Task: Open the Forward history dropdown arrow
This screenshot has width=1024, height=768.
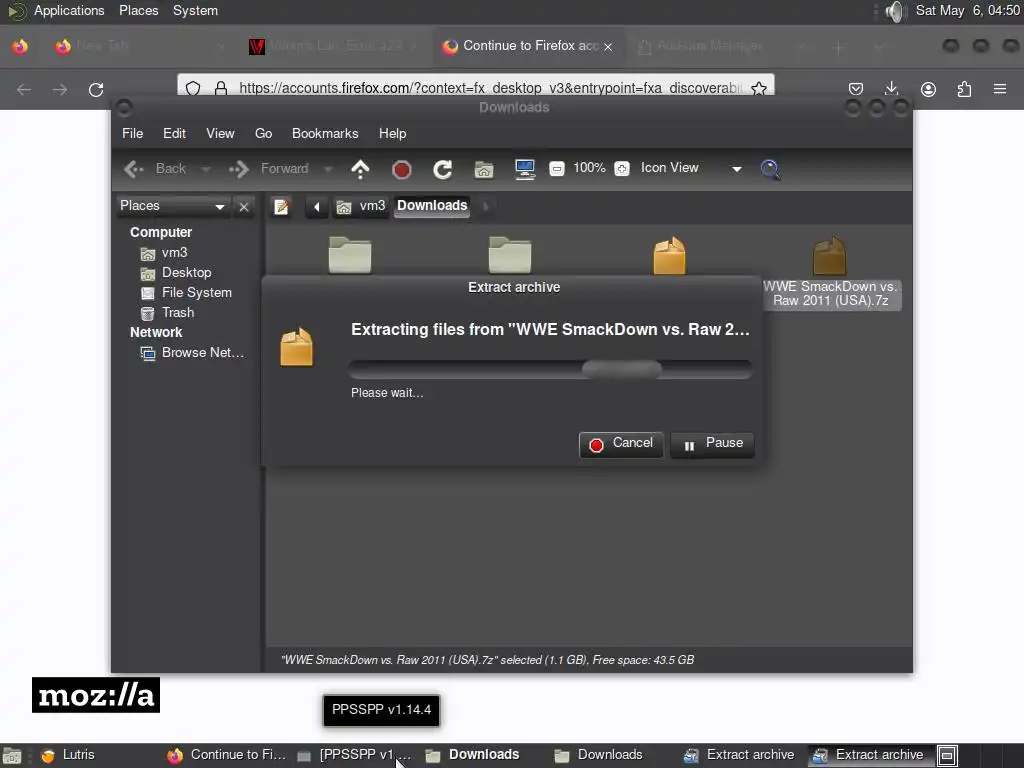Action: 328,169
